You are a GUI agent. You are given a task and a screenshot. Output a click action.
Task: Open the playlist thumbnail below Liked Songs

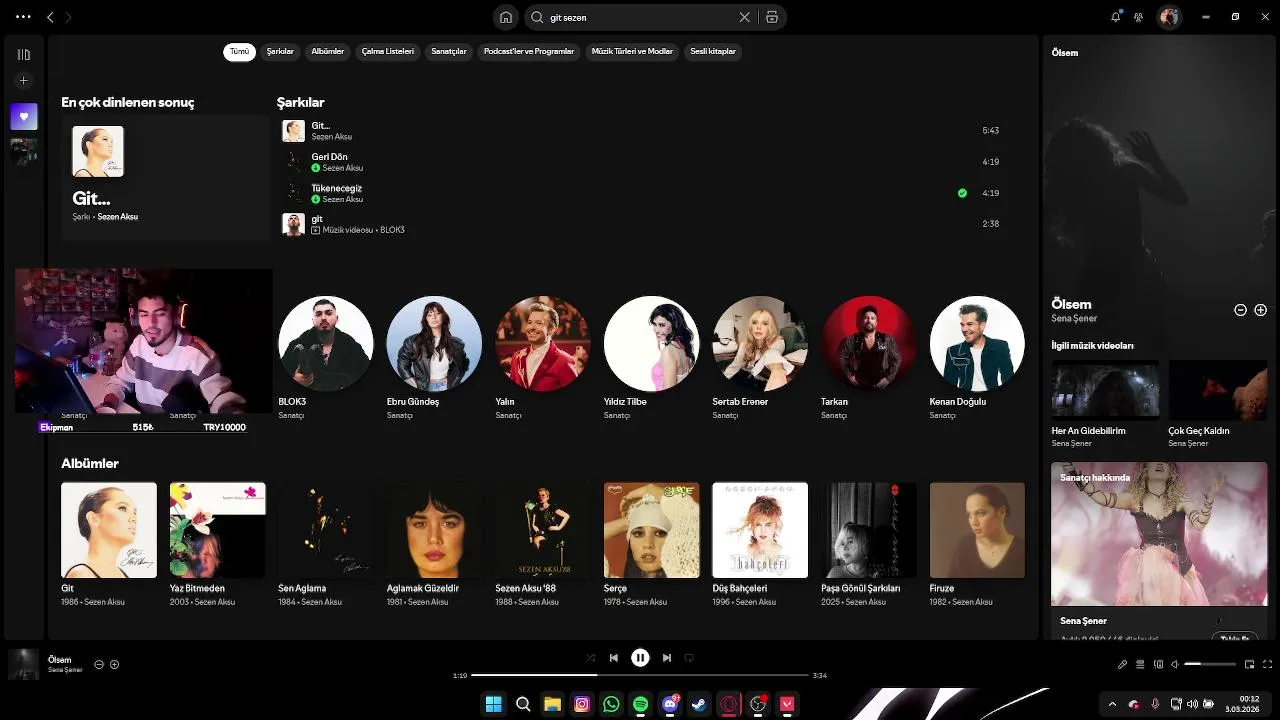pyautogui.click(x=24, y=151)
